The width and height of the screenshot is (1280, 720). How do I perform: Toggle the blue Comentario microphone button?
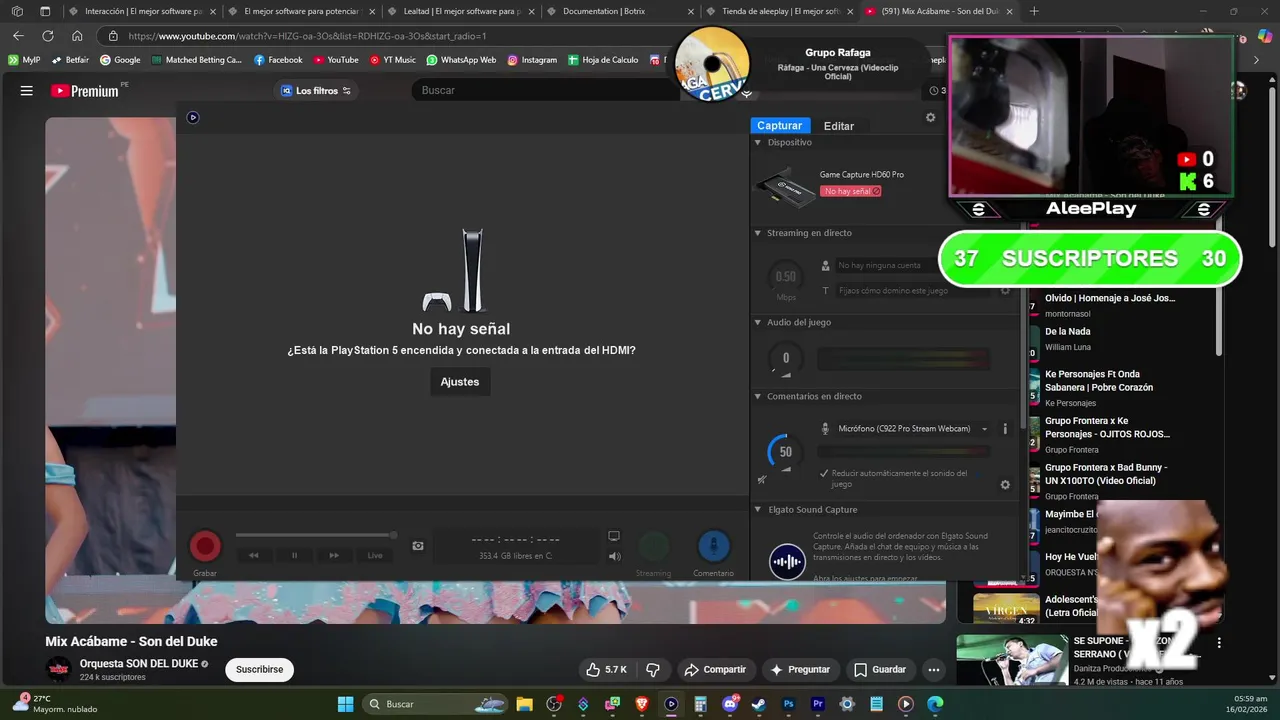713,546
